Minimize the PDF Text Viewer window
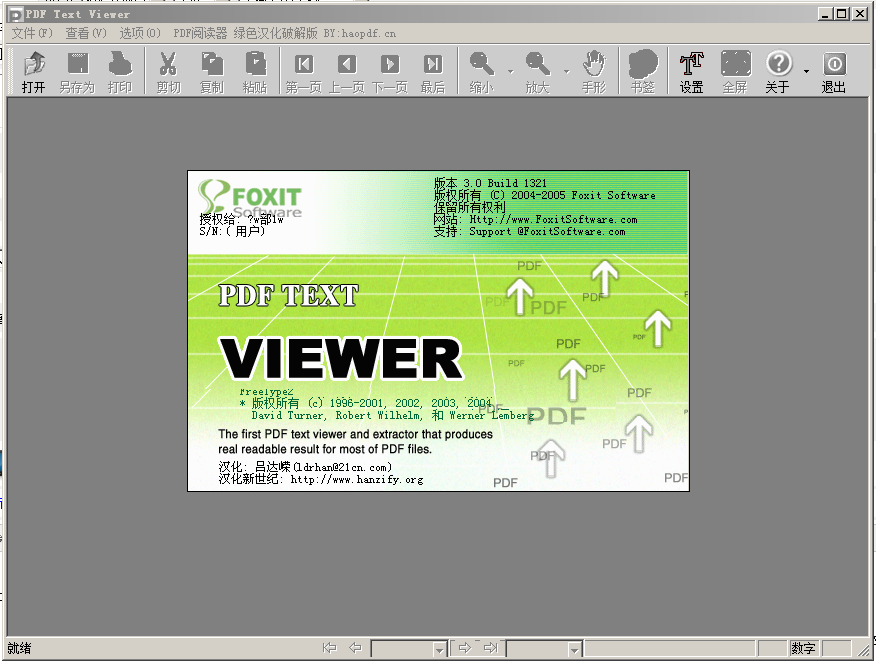Screen dimensions: 876x663 (826, 14)
